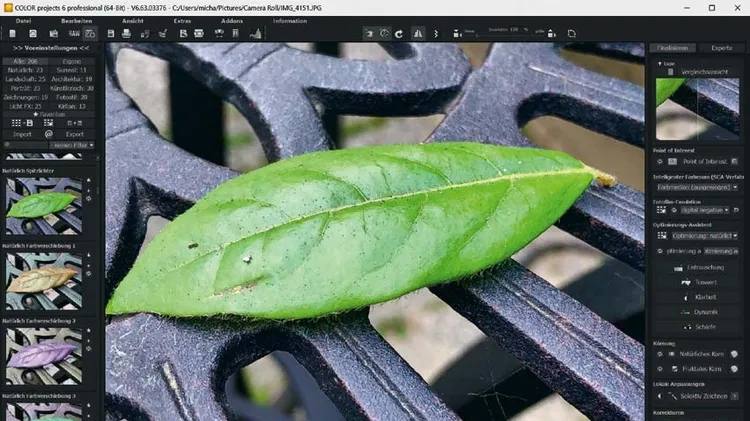Screen dimensions: 750x421
Task: Click the Lupe preview image
Action: pos(697,109)
